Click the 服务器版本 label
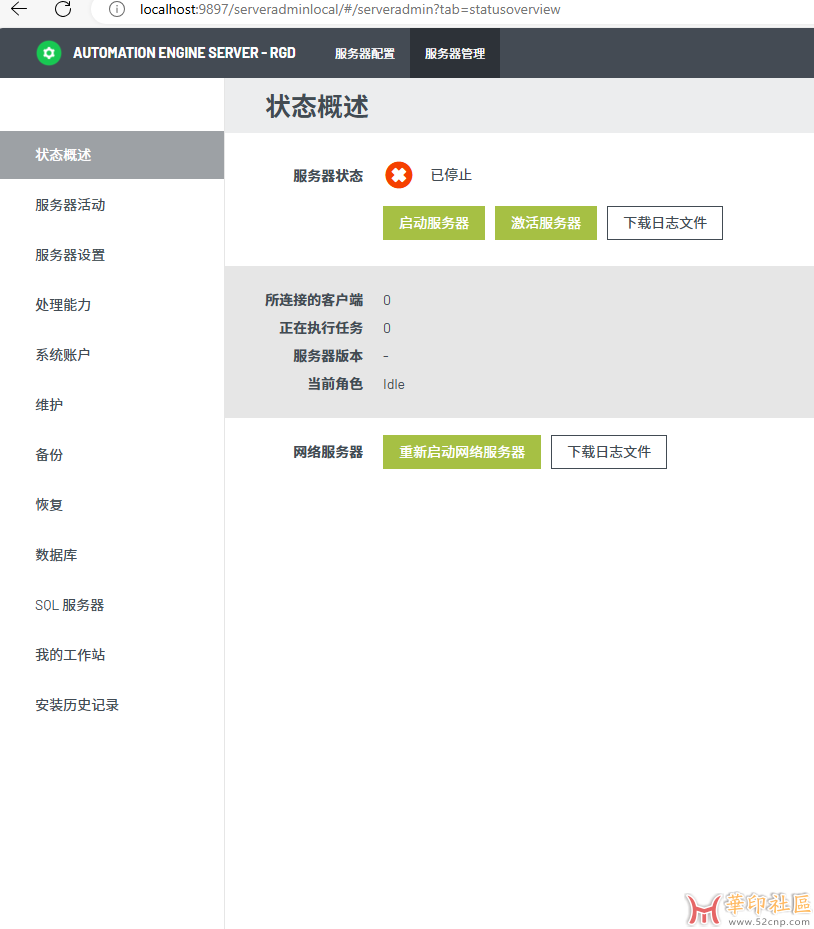 pyautogui.click(x=328, y=356)
